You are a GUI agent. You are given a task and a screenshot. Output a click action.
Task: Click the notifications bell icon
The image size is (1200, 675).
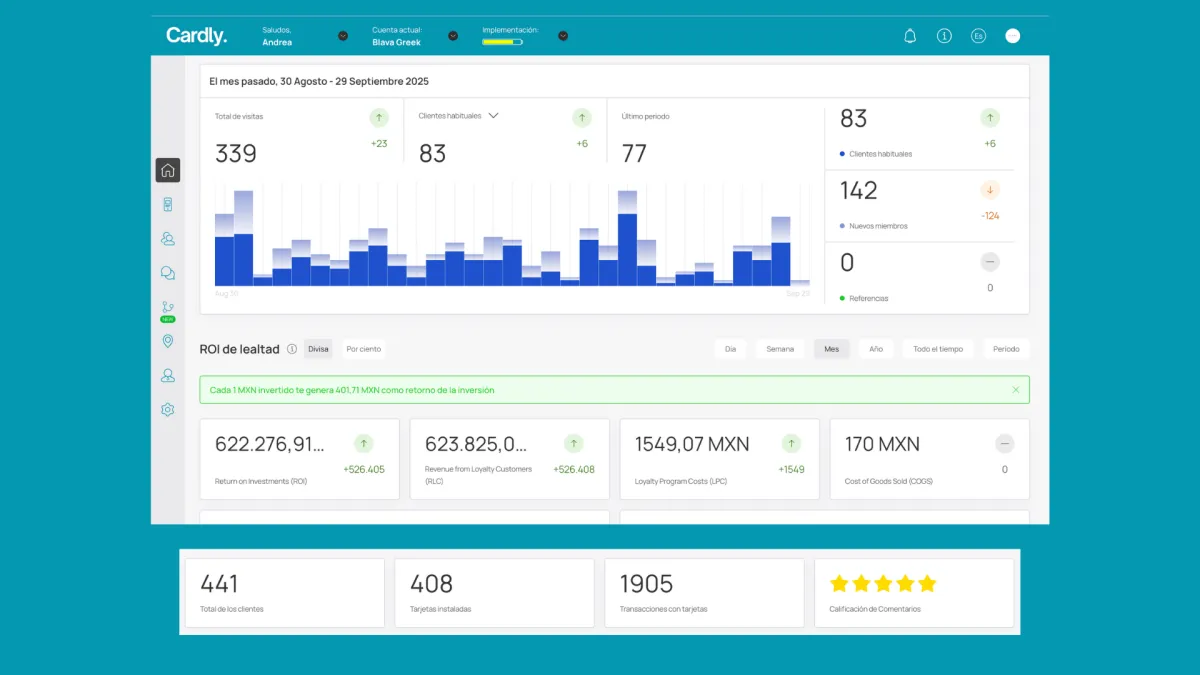pyautogui.click(x=910, y=36)
